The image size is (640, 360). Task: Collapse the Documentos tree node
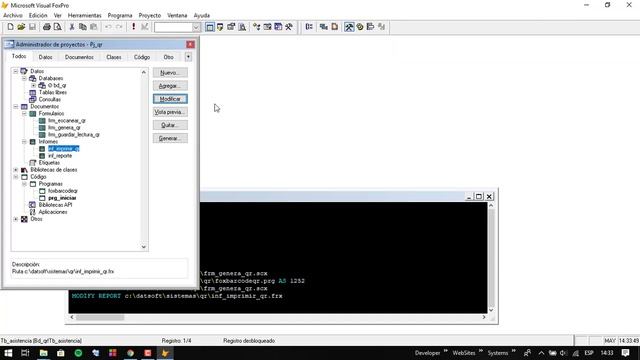click(x=16, y=107)
